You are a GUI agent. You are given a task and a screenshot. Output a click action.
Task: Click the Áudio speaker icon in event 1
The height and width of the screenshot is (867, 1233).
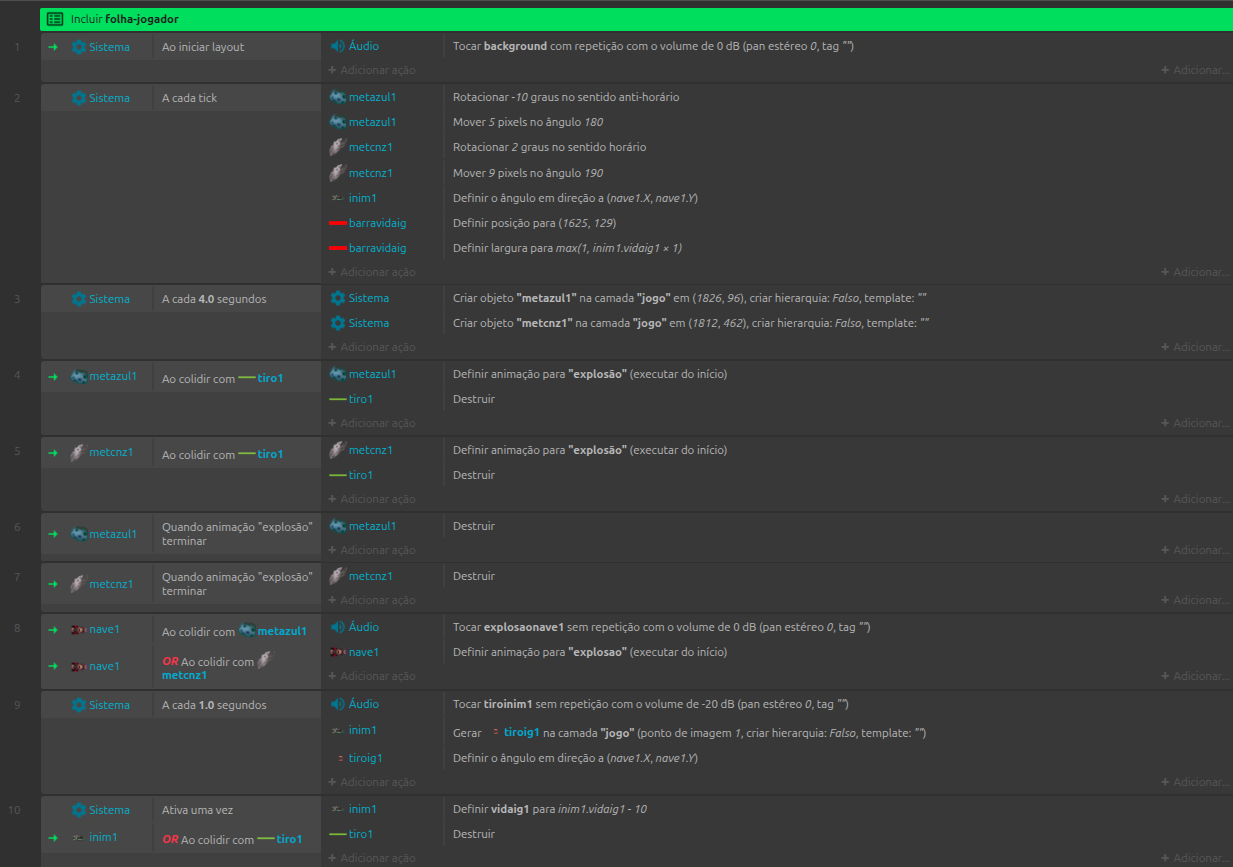(338, 46)
